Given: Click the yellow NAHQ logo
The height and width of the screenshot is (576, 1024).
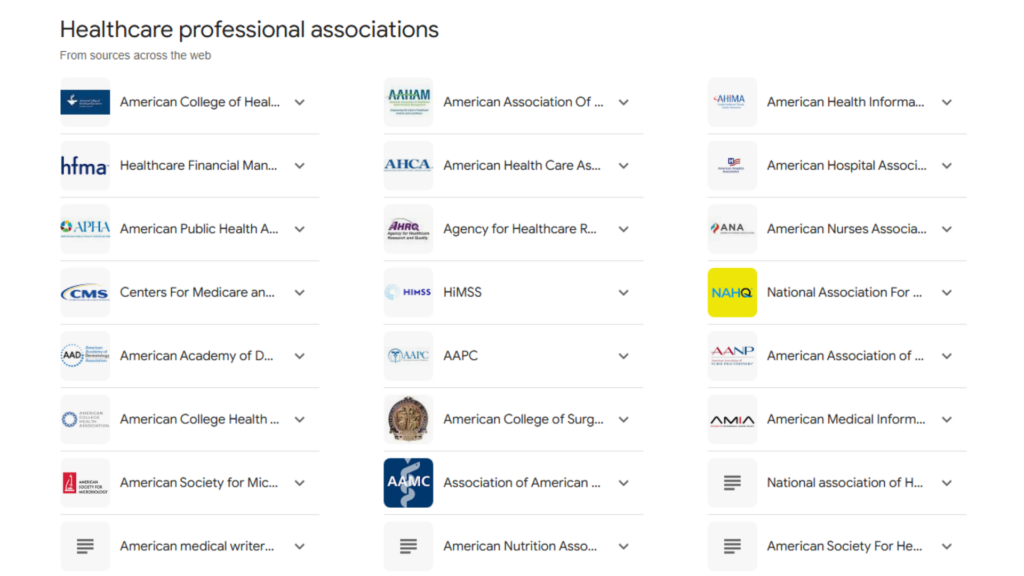Looking at the screenshot, I should pyautogui.click(x=732, y=292).
